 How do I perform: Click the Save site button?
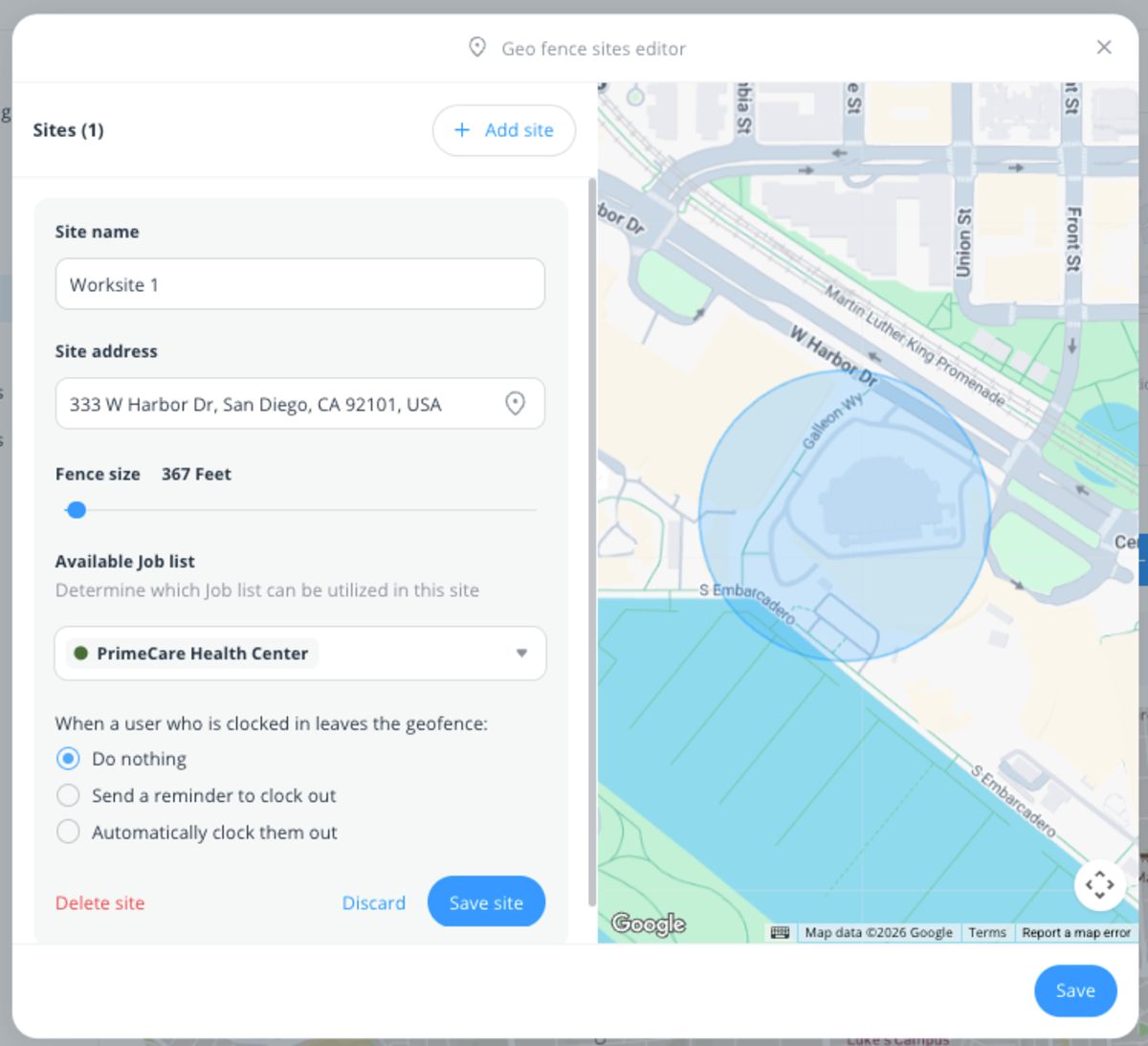pyautogui.click(x=486, y=901)
